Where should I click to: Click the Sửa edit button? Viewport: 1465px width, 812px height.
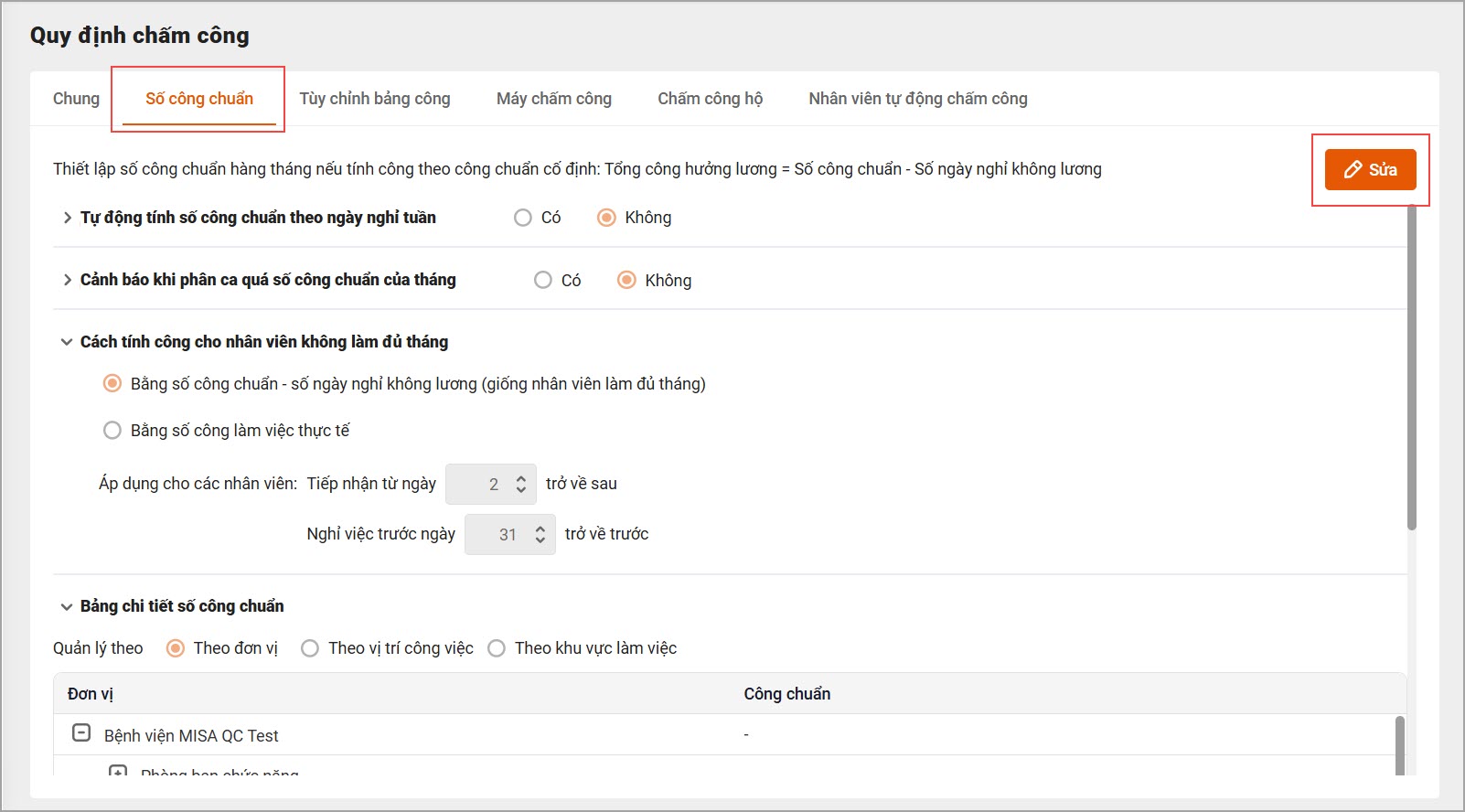(x=1370, y=170)
